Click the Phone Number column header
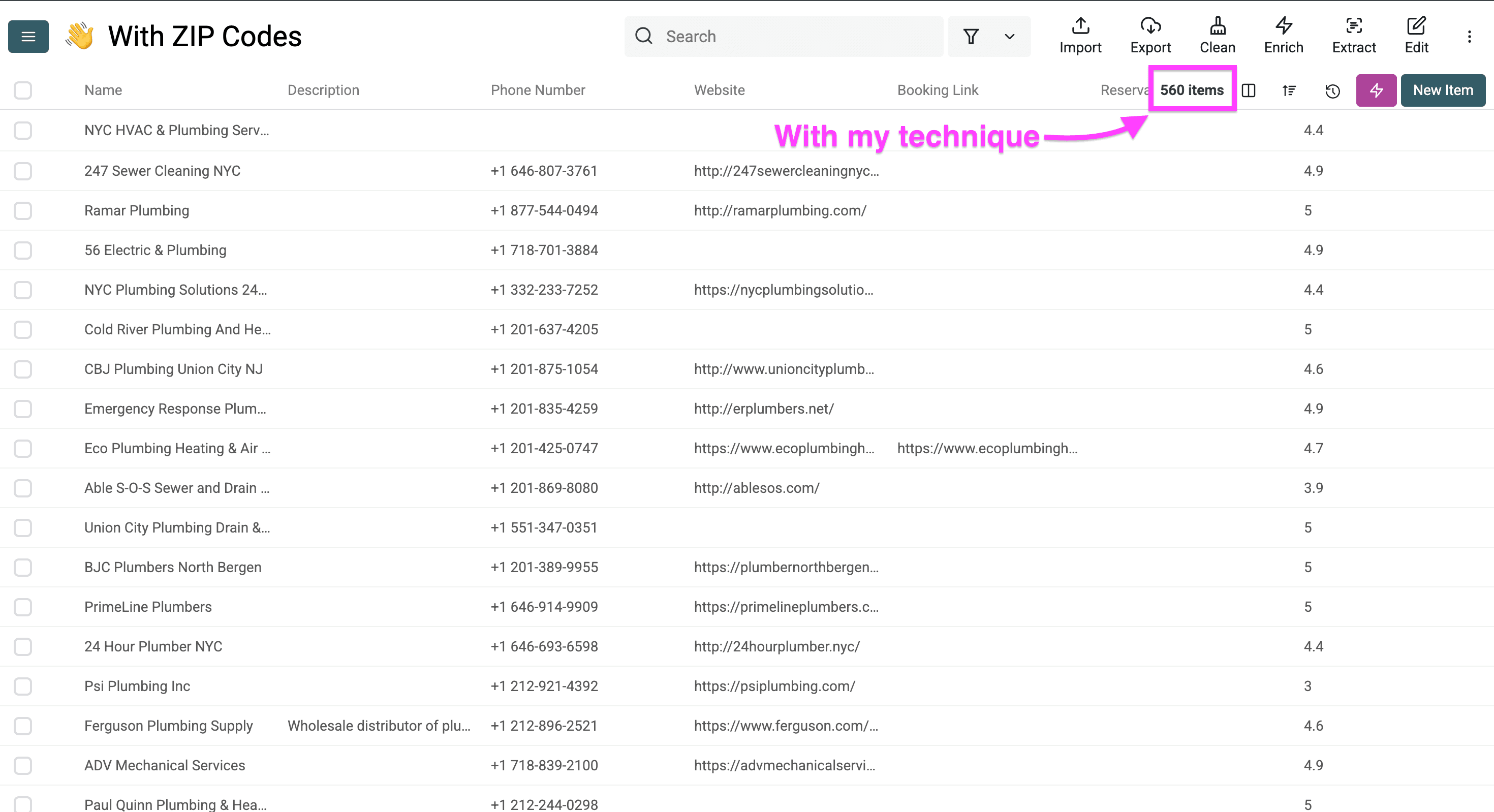 [x=538, y=90]
